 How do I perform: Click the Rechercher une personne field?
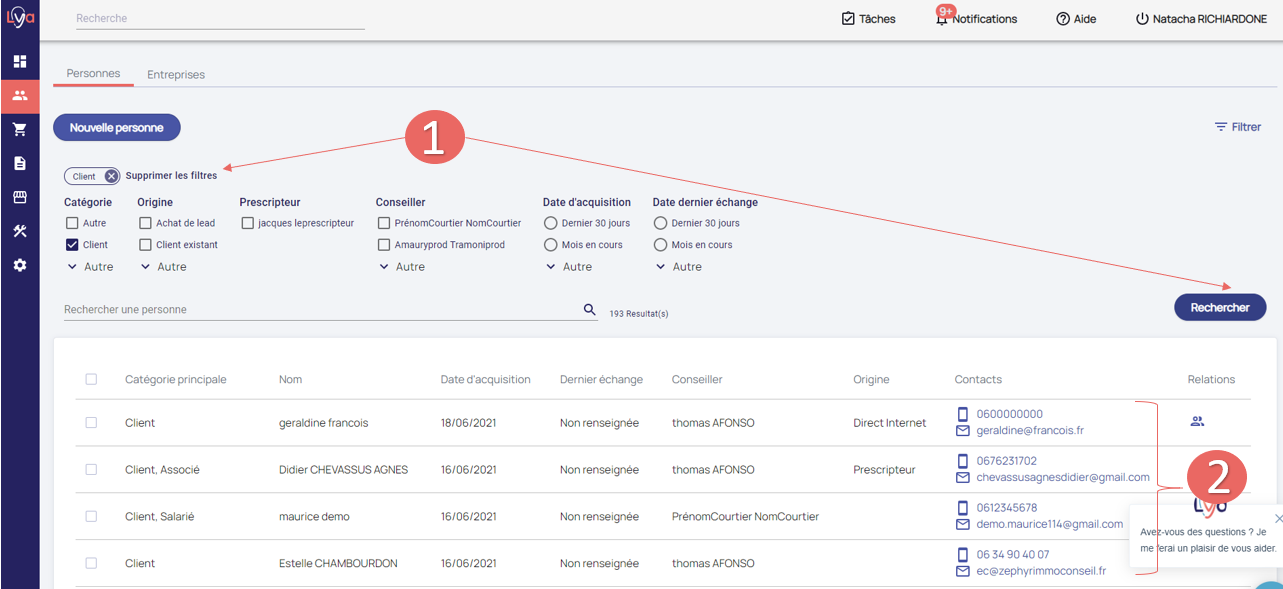[x=320, y=310]
